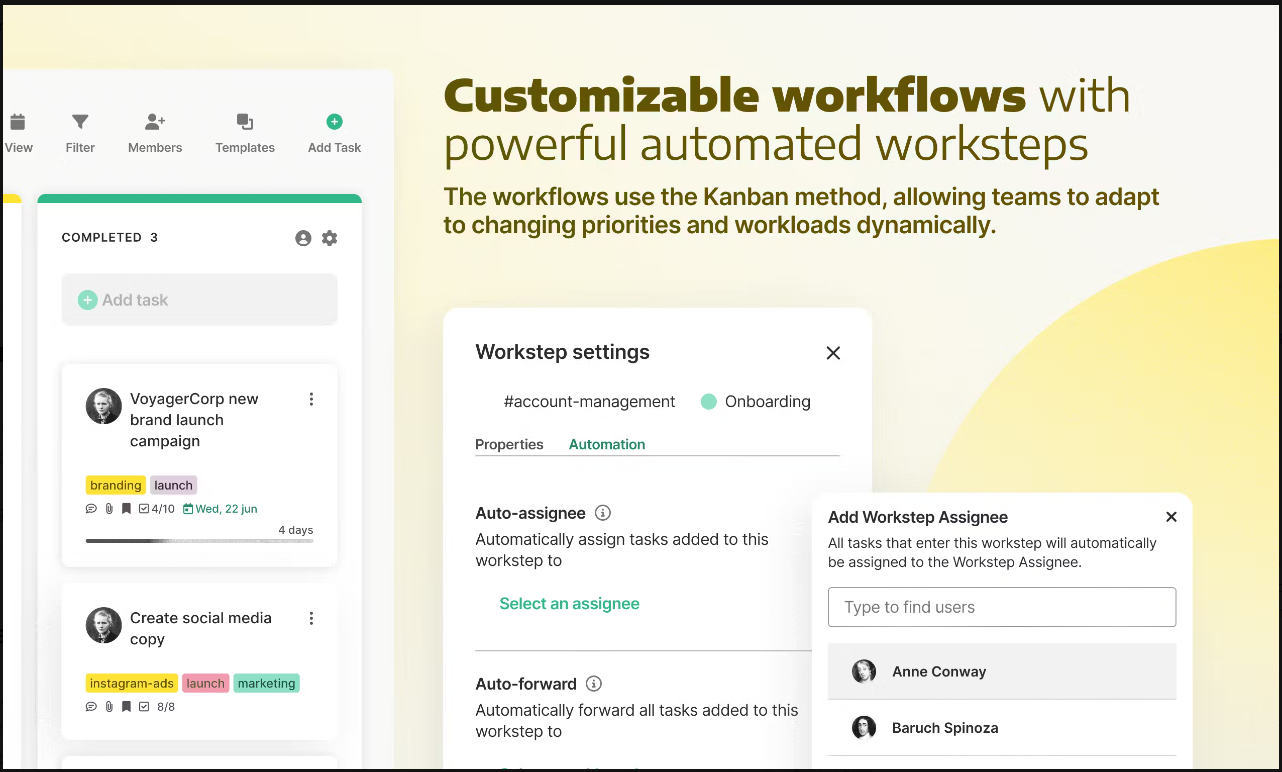The height and width of the screenshot is (772, 1282).
Task: Click the #account-management label
Action: coord(589,402)
